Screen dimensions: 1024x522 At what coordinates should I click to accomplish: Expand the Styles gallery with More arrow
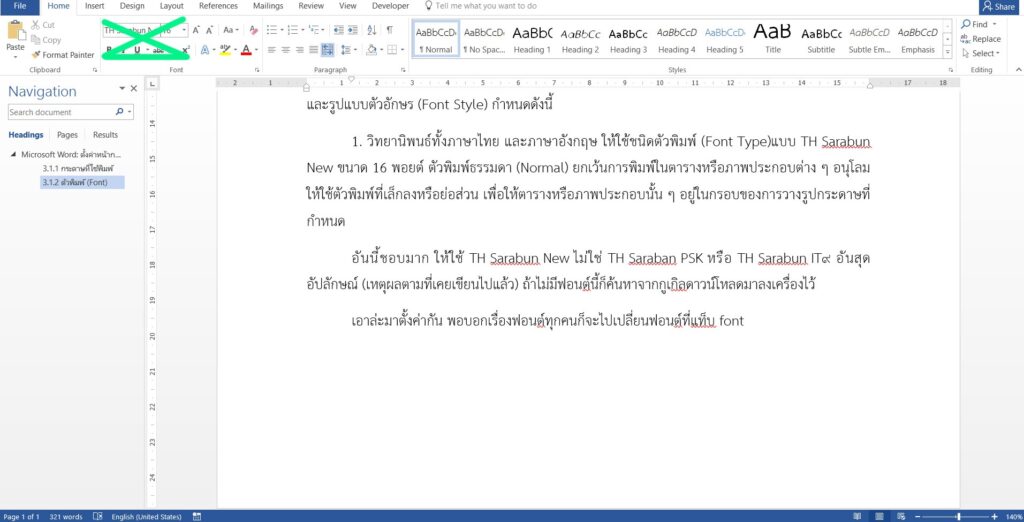(948, 54)
